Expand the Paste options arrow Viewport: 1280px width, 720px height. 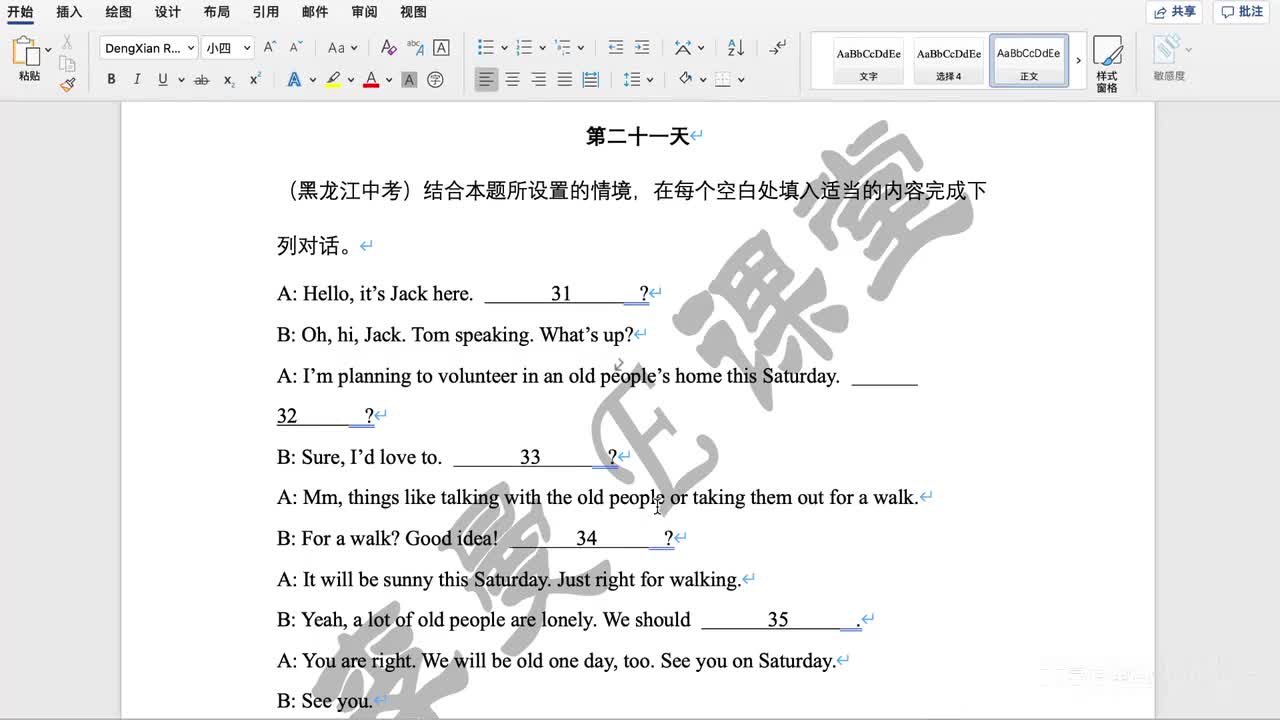48,49
